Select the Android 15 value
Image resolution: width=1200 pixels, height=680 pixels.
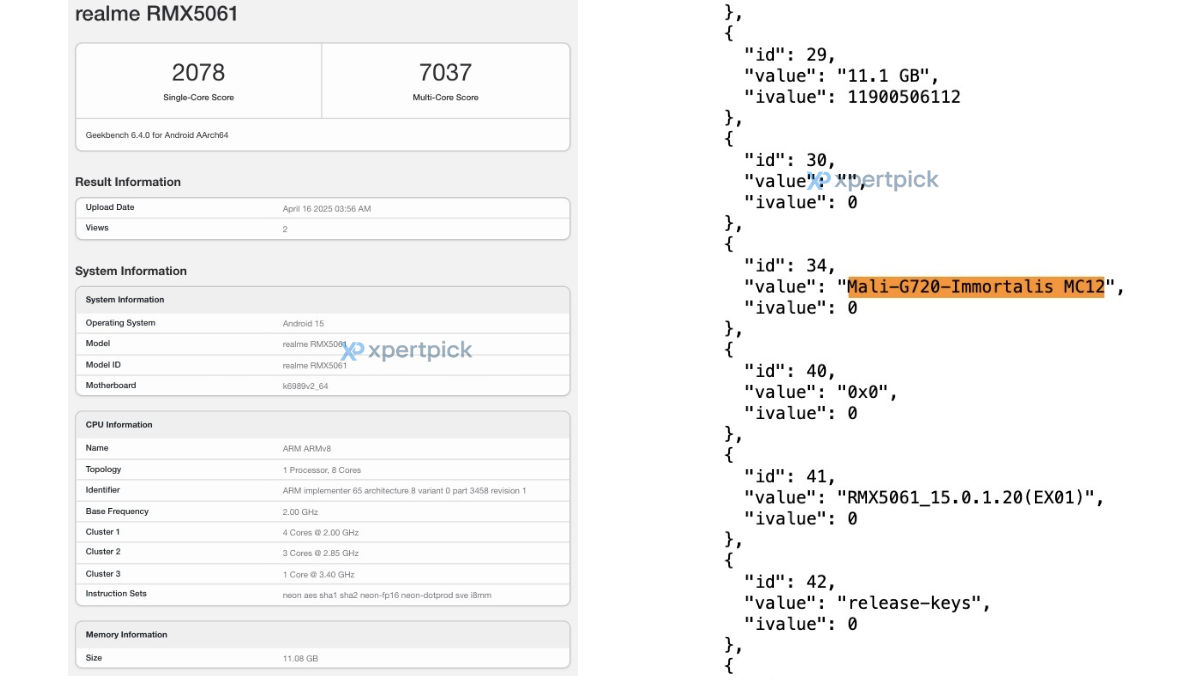(303, 324)
